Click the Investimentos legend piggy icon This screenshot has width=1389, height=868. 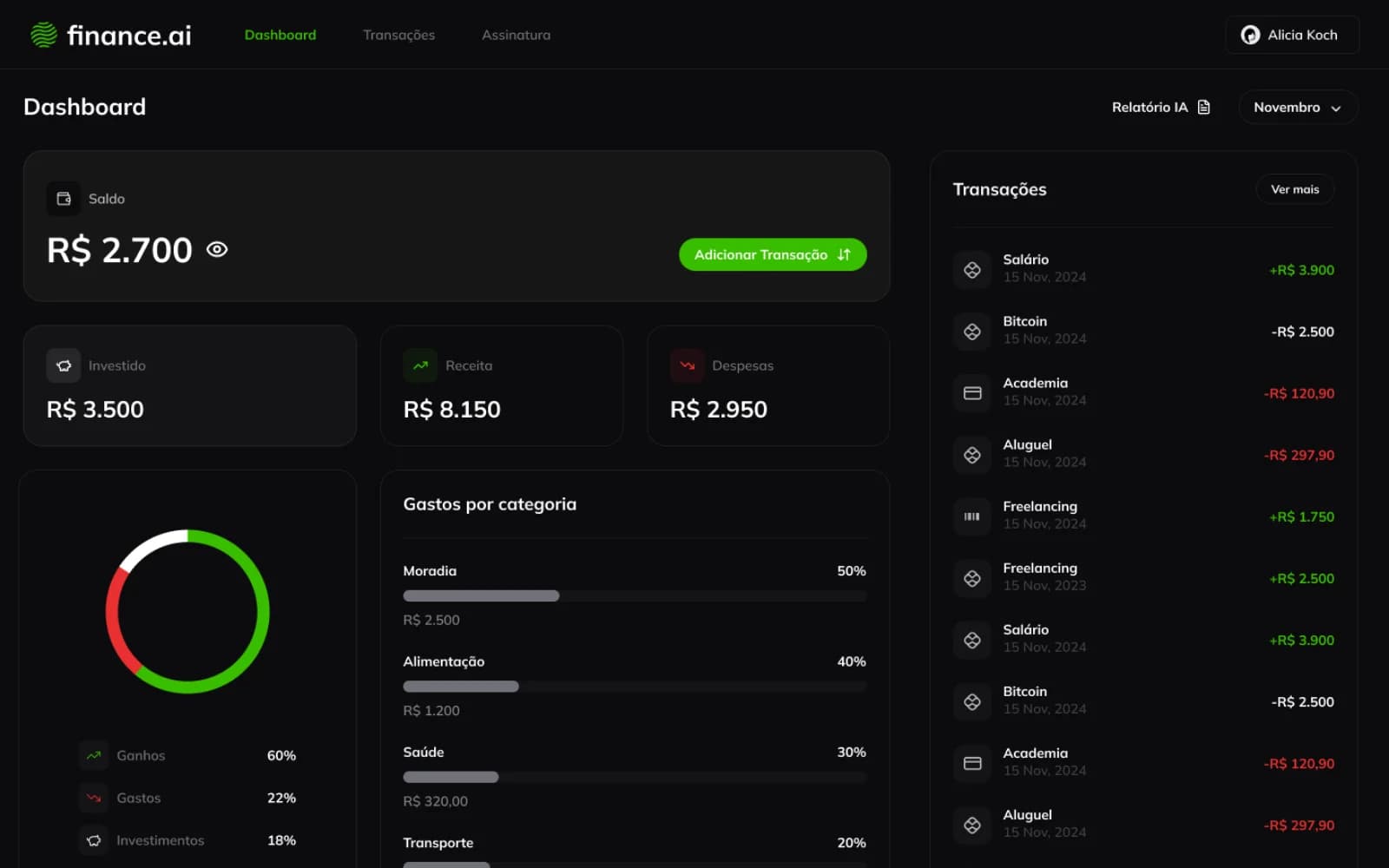coord(94,840)
